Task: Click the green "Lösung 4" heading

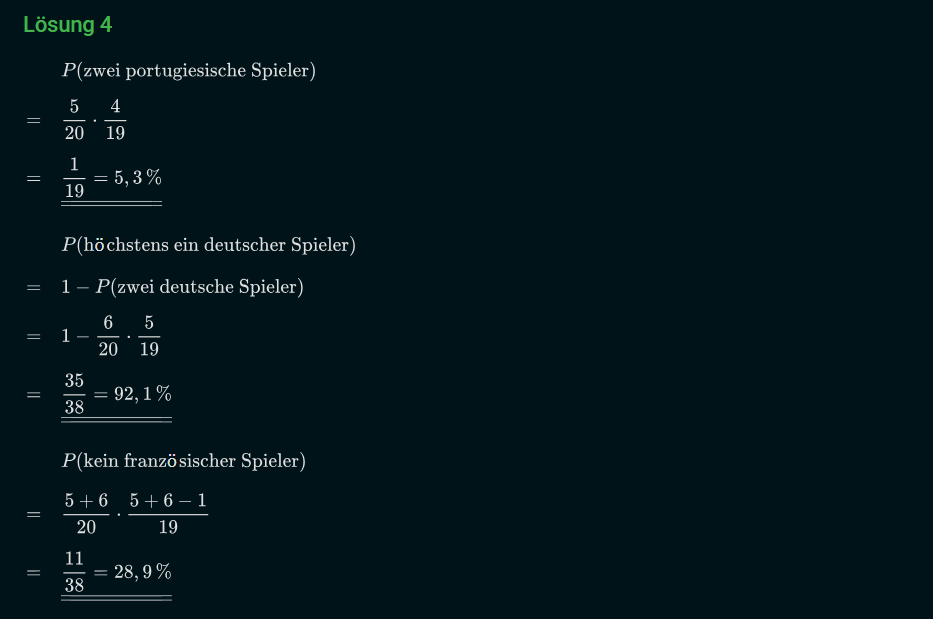Action: pyautogui.click(x=67, y=25)
